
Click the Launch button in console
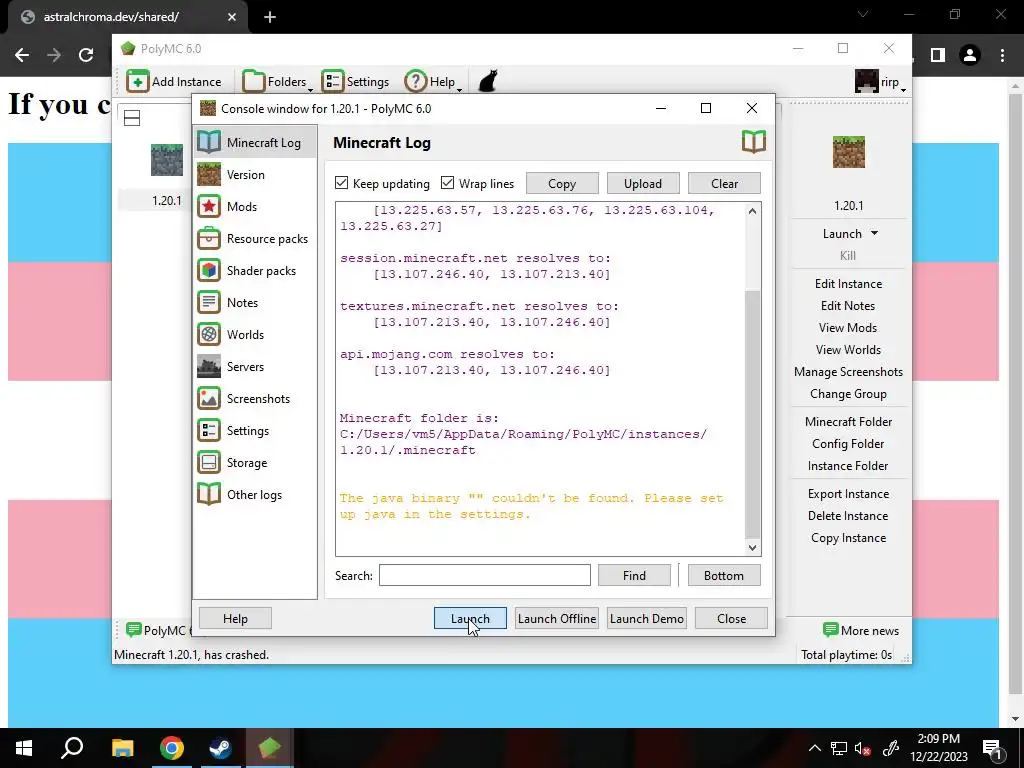coord(470,618)
